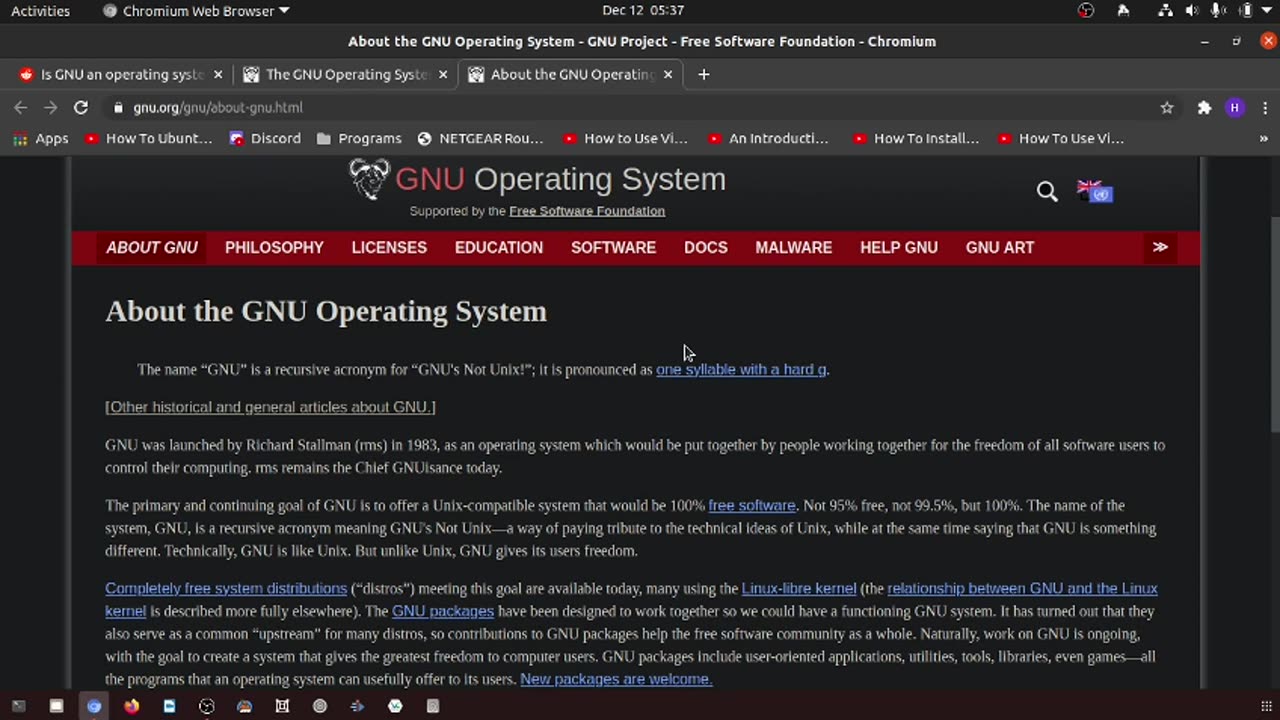Open the HELP GNU menu item
This screenshot has height=720, width=1280.
[x=899, y=247]
